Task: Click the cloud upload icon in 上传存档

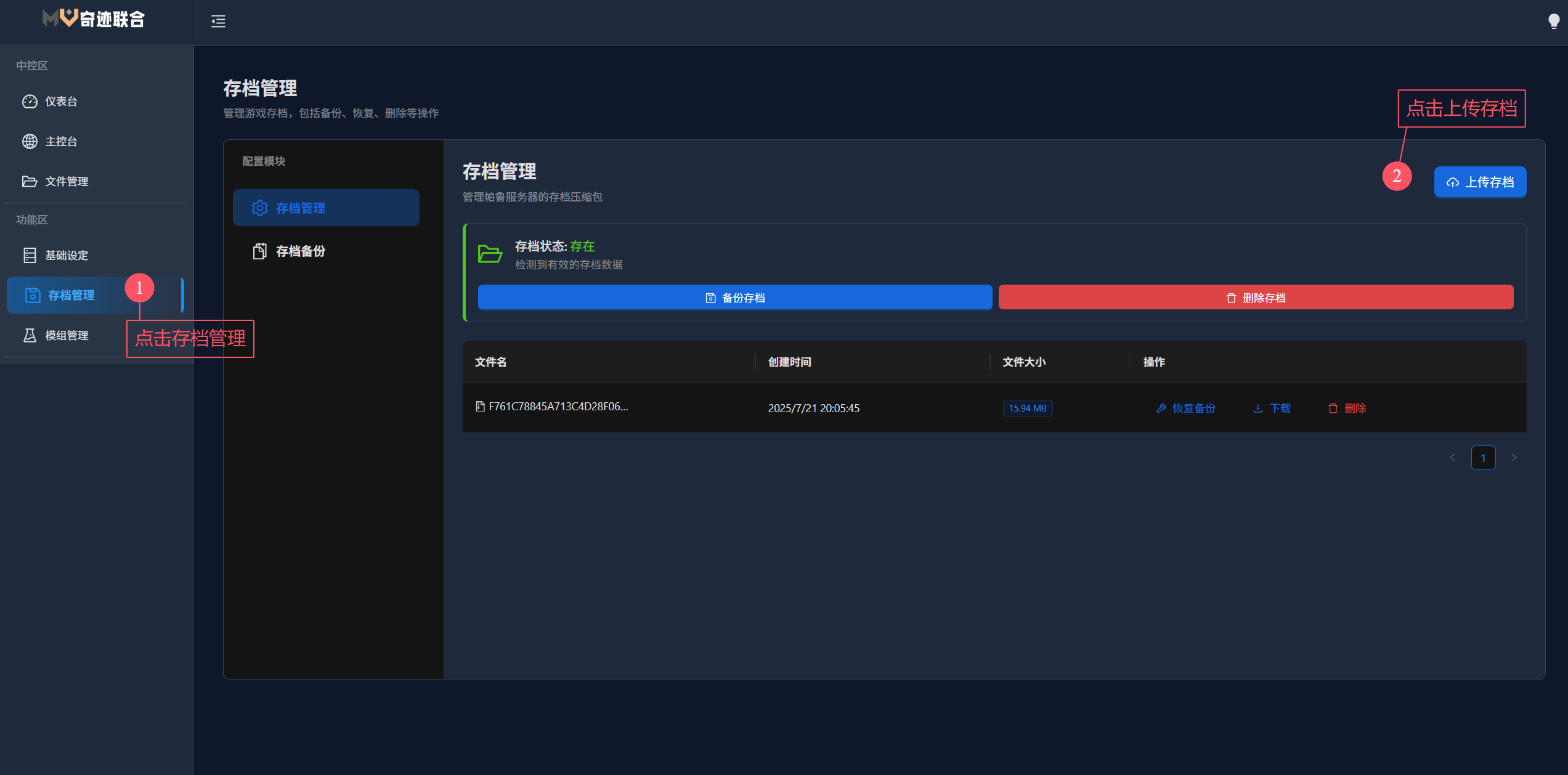Action: 1453,182
